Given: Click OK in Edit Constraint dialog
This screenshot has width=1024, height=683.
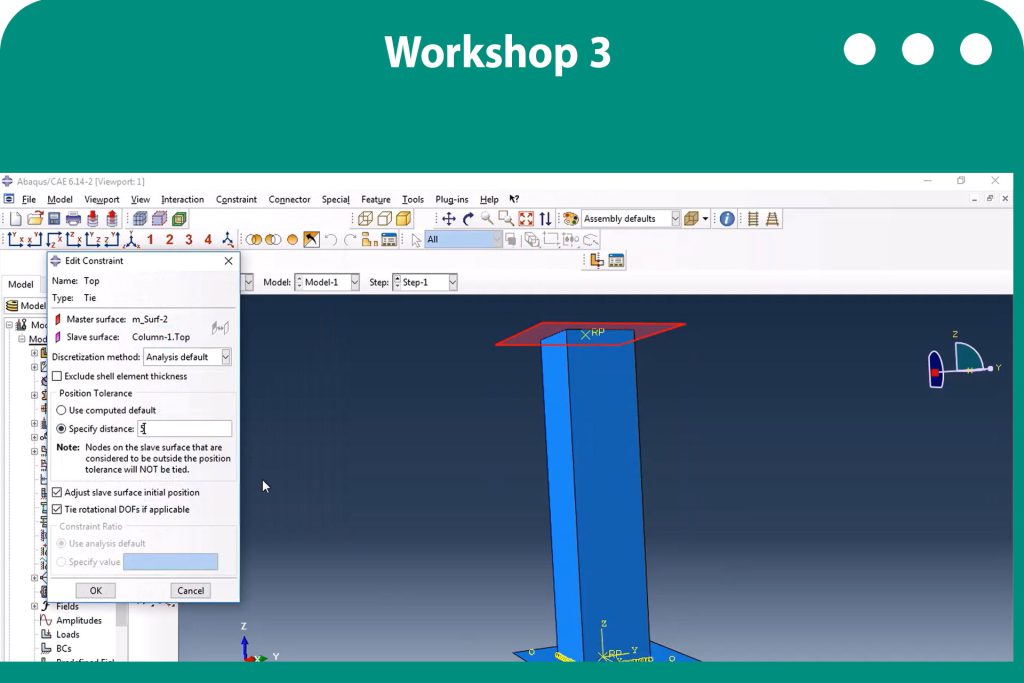Looking at the screenshot, I should 95,590.
